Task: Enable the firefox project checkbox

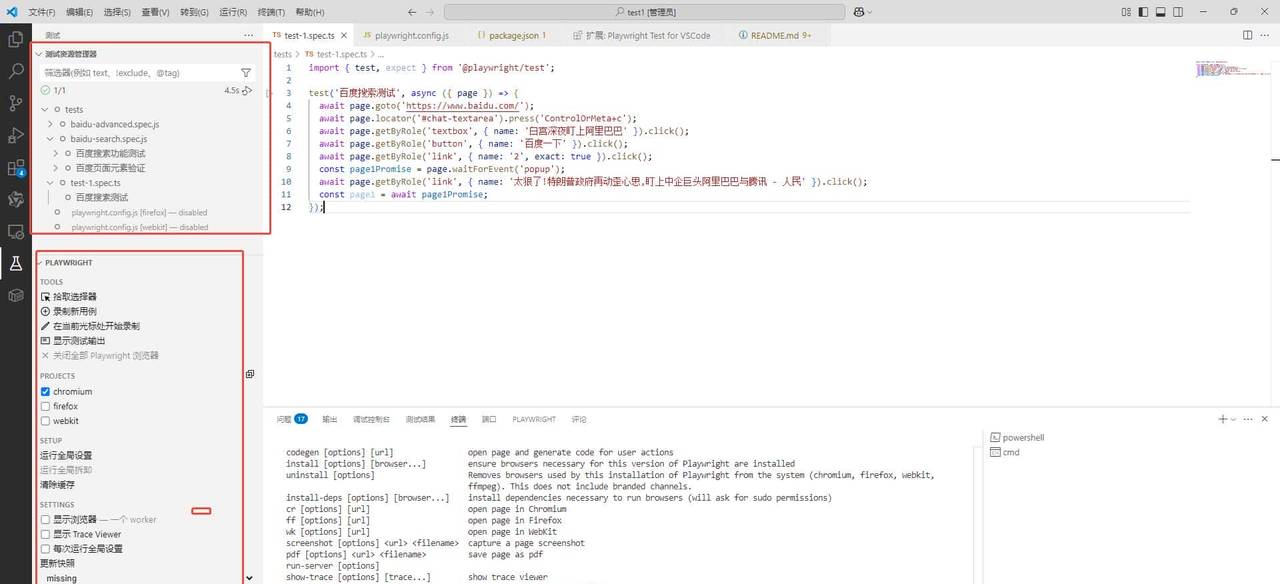Action: [x=45, y=407]
